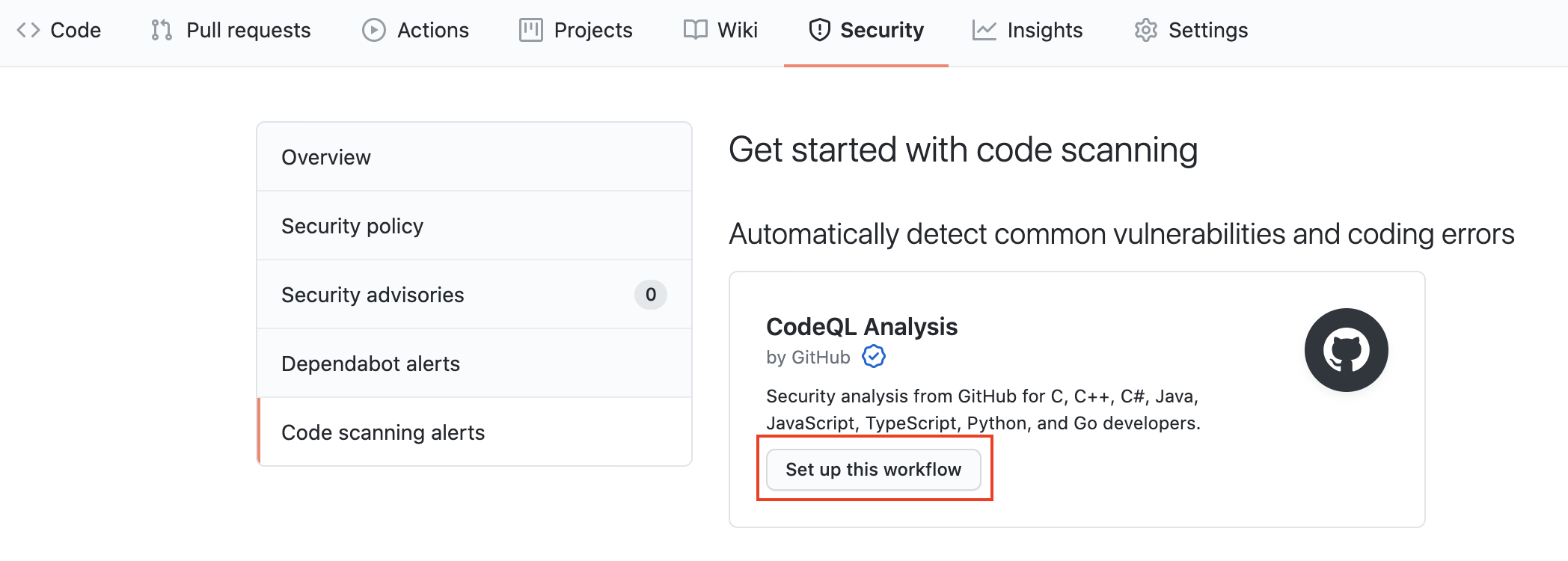This screenshot has width=1568, height=561.
Task: Open Security advisories in the sidebar
Action: [474, 295]
